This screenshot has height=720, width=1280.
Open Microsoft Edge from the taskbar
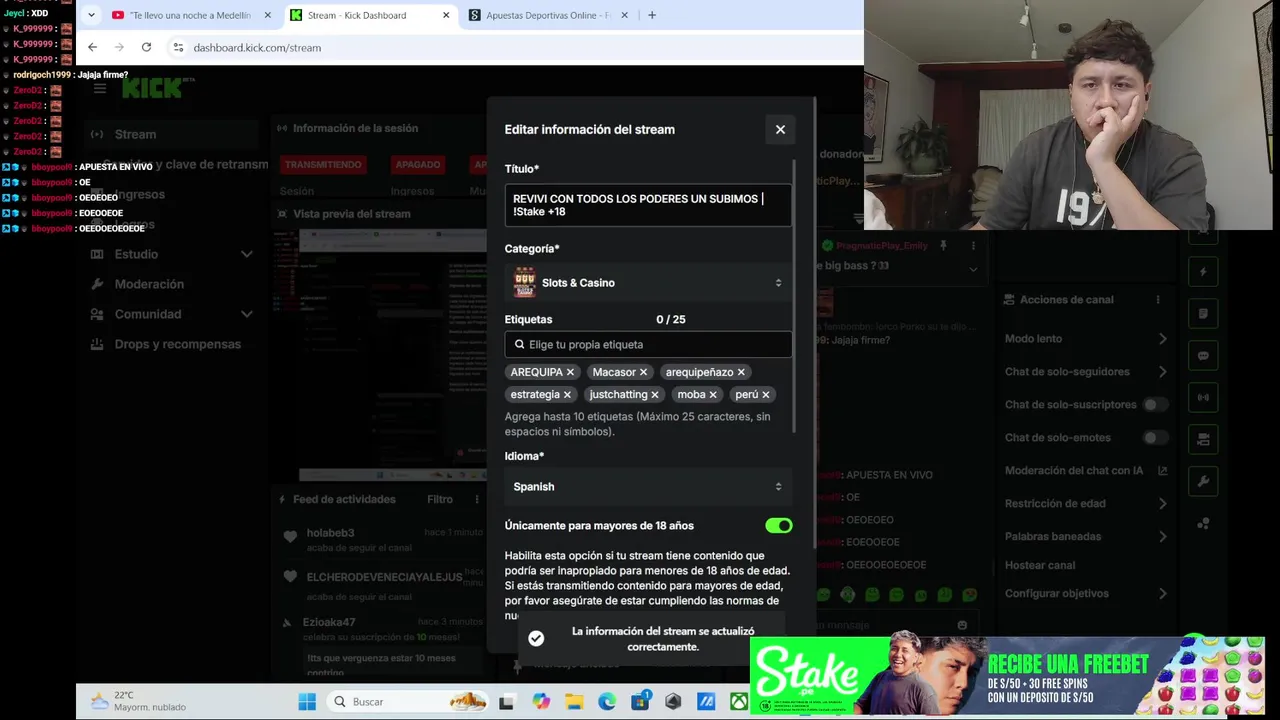pos(607,701)
